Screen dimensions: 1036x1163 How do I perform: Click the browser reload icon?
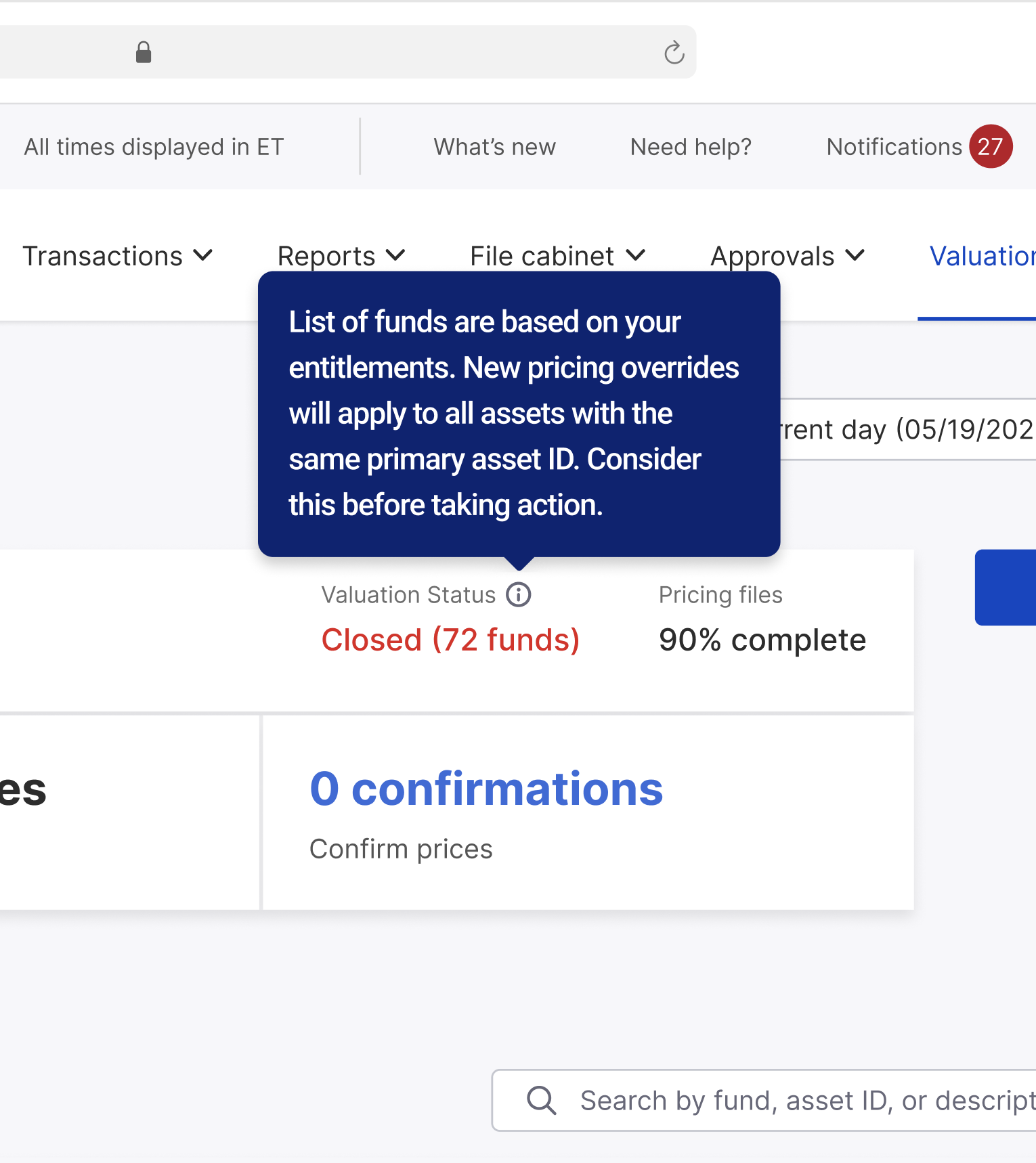[x=674, y=53]
